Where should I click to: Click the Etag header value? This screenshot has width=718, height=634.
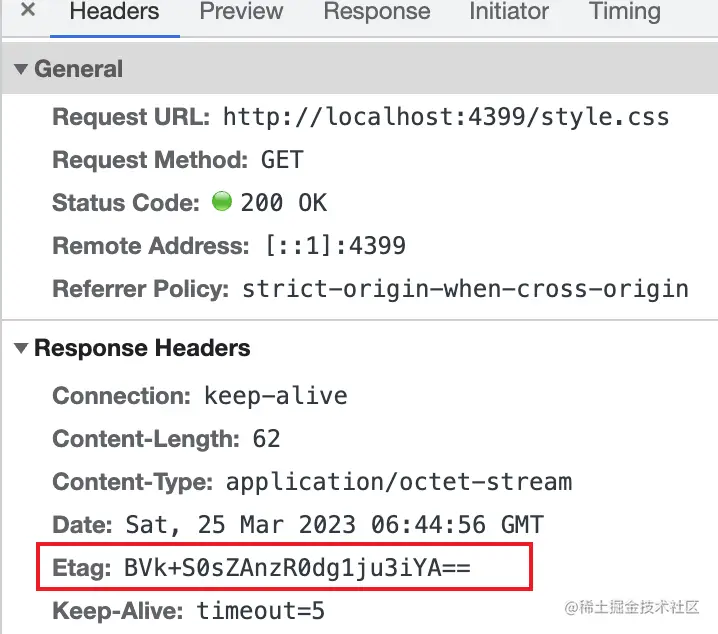297,568
